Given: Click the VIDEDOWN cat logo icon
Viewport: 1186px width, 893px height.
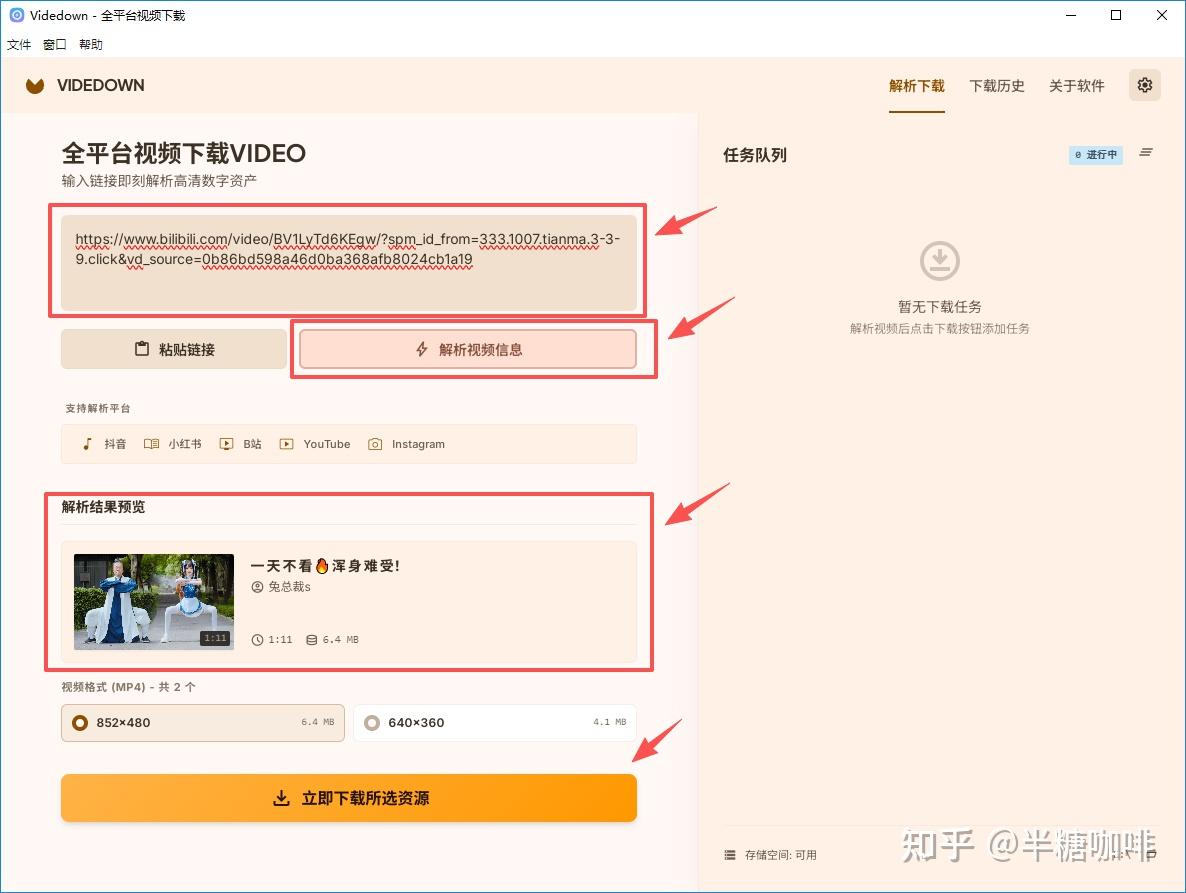Looking at the screenshot, I should (x=35, y=85).
